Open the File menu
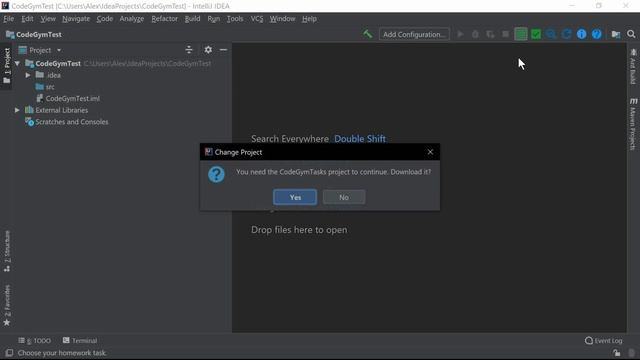This screenshot has height=360, width=640. [x=9, y=19]
